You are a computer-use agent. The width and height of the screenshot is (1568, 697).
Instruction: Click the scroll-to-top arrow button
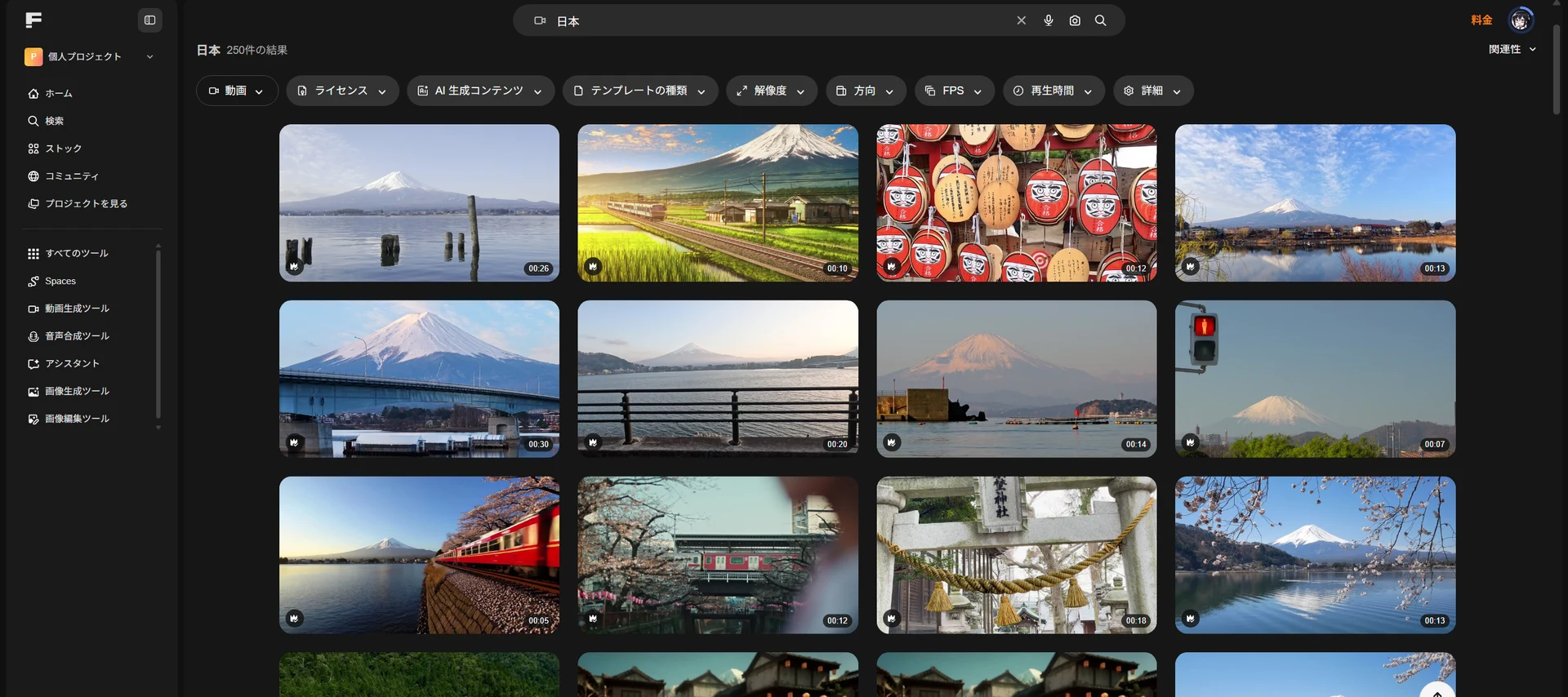tap(1437, 691)
